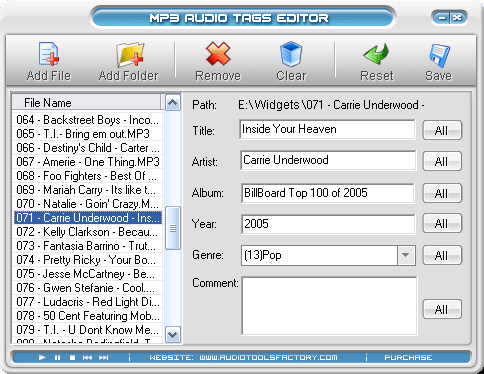Open the www.audiotoolsfactory.com website link
Screen dimensions: 484x374
coord(268,357)
